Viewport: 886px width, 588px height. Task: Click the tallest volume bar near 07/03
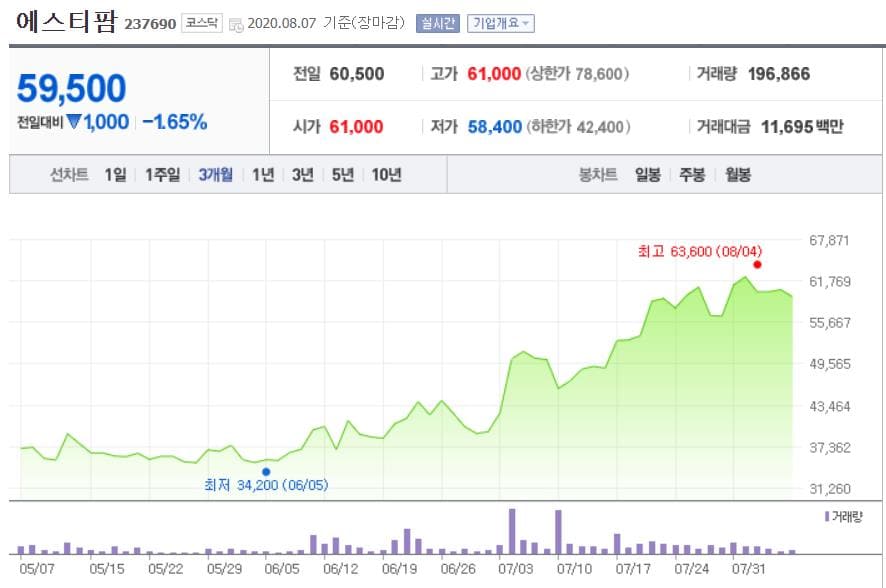(512, 532)
